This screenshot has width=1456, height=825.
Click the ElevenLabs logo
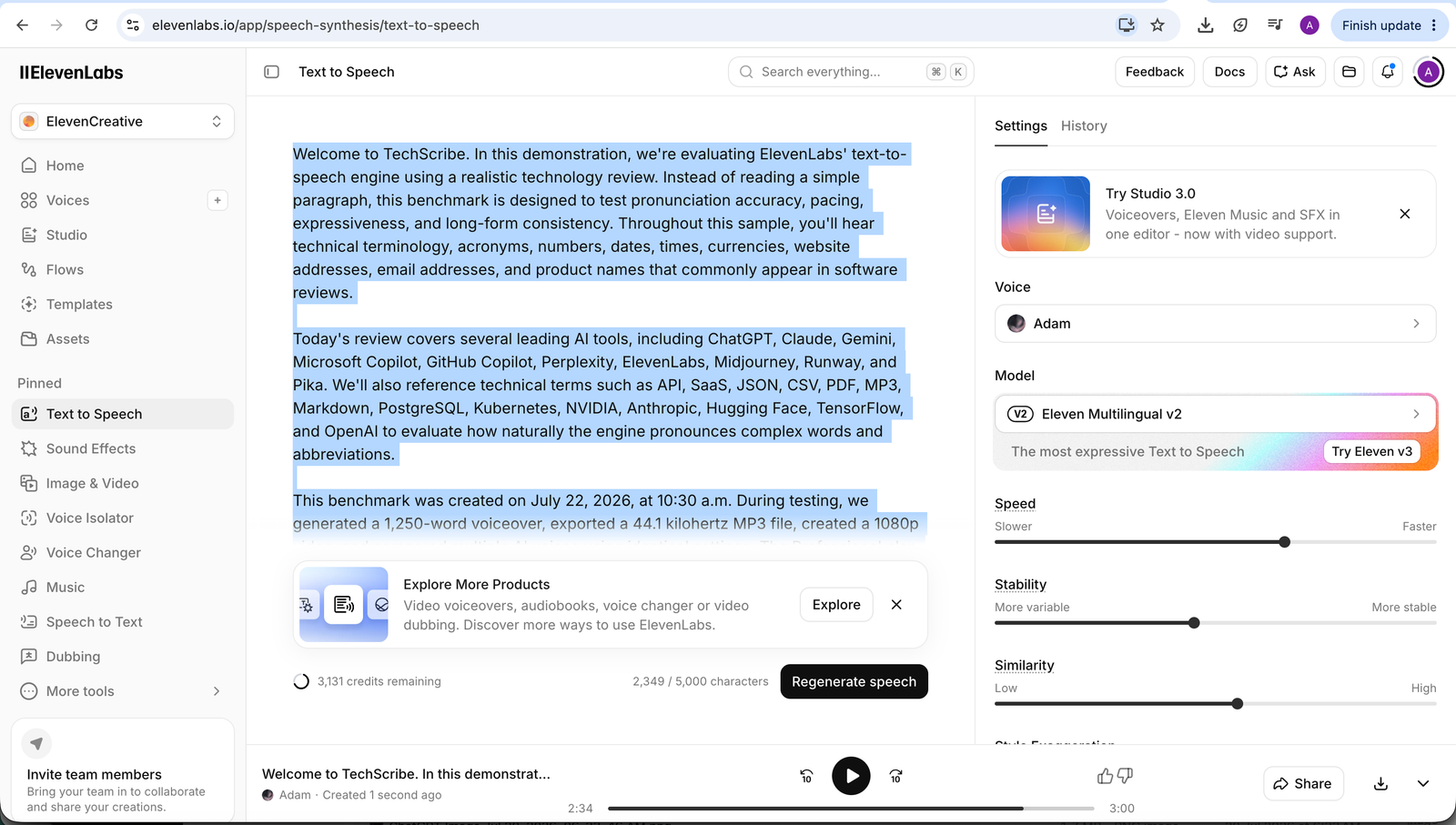pyautogui.click(x=71, y=73)
